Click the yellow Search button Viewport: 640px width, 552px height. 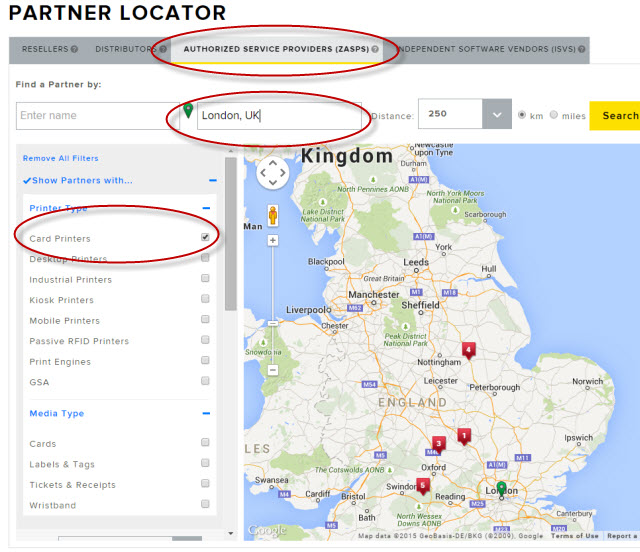point(615,116)
